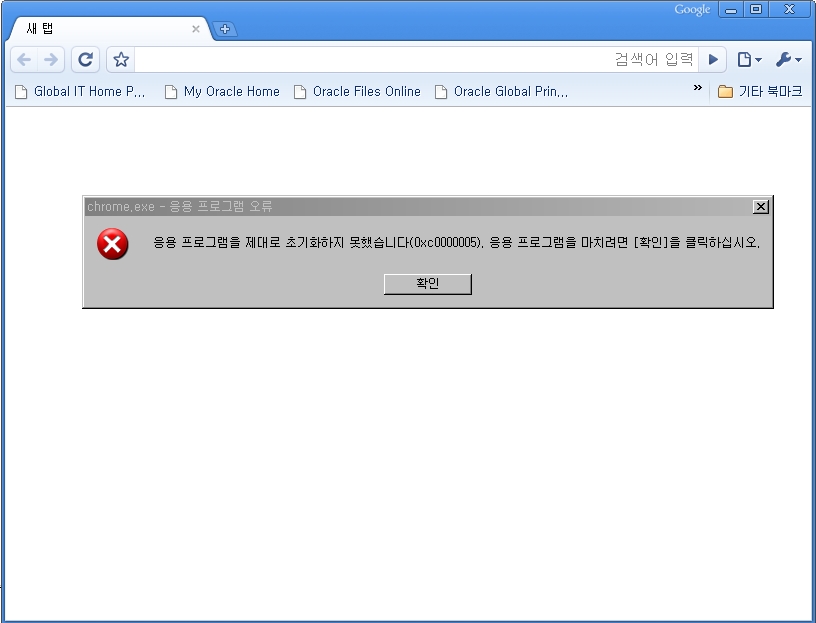Image resolution: width=816 pixels, height=623 pixels.
Task: Click the browser forward arrow
Action: coord(51,60)
